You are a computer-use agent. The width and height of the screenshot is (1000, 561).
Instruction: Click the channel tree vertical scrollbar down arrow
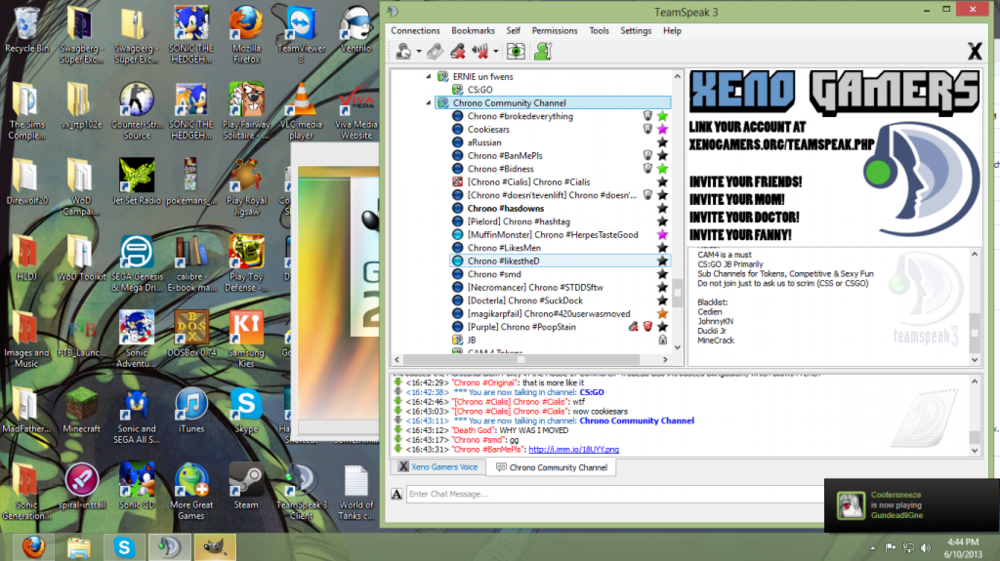(x=677, y=347)
